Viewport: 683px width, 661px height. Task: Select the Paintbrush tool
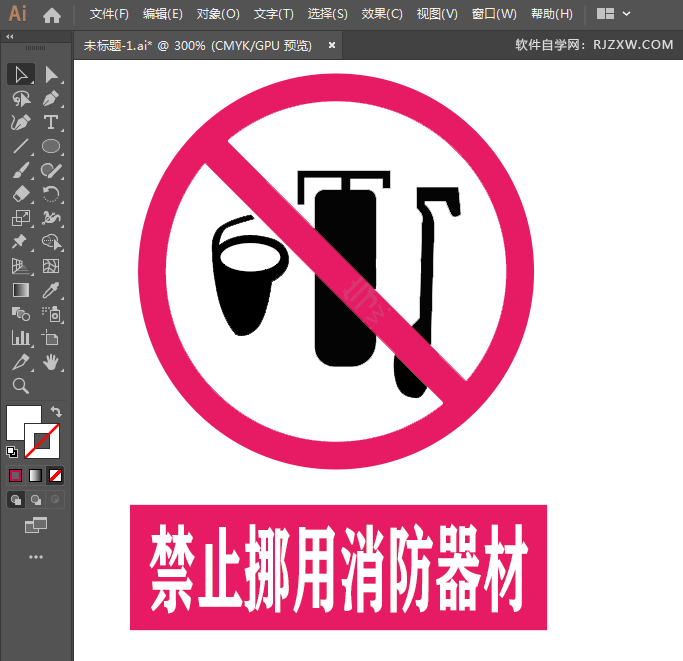[x=20, y=170]
